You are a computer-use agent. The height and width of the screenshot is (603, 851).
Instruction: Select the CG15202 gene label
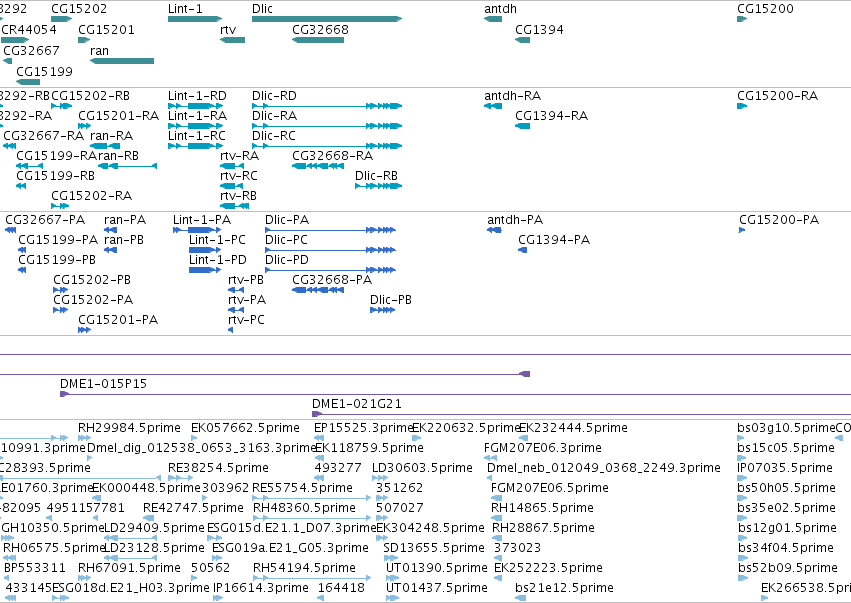point(79,9)
